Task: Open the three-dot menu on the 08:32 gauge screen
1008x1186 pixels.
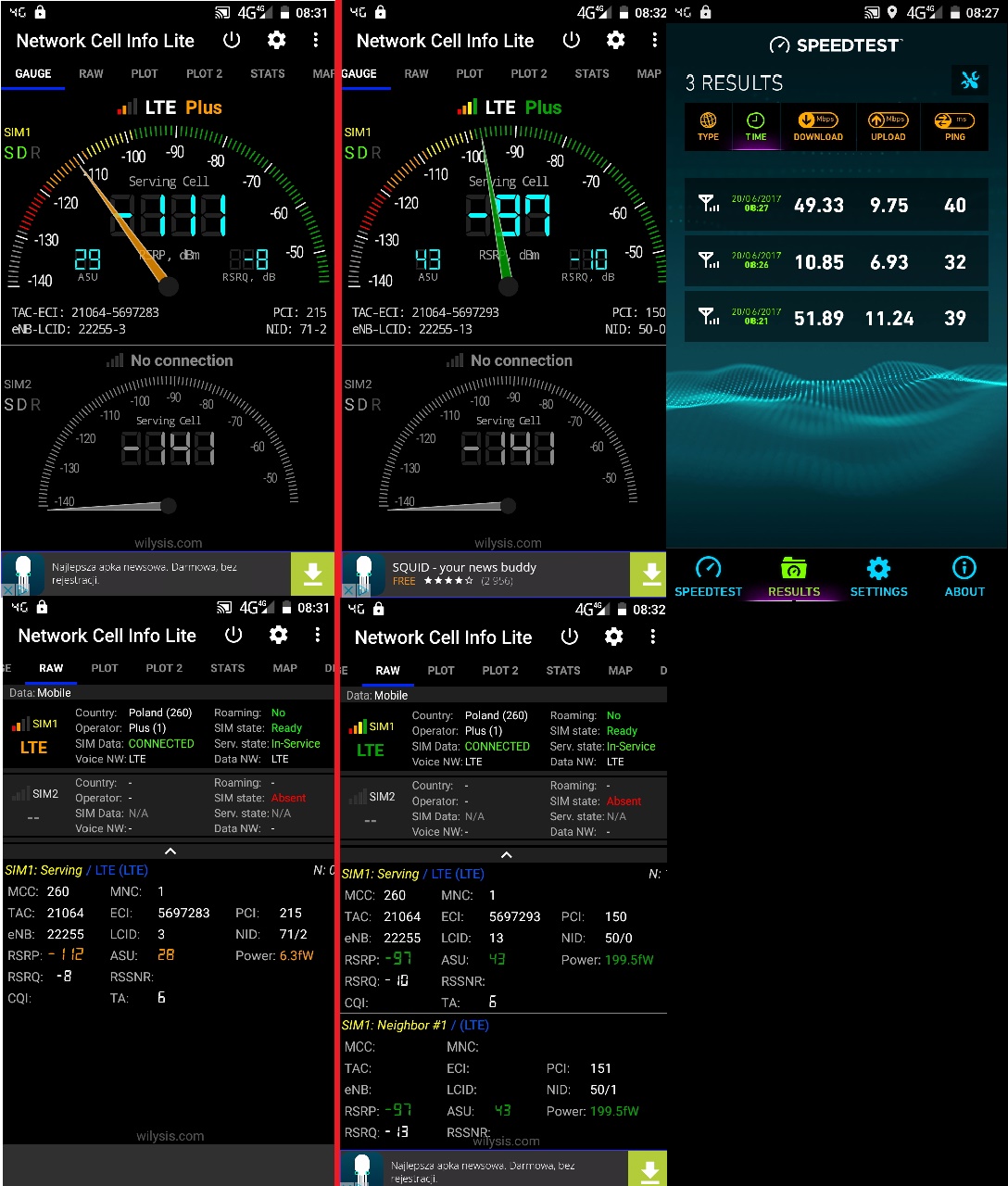Action: click(x=655, y=41)
